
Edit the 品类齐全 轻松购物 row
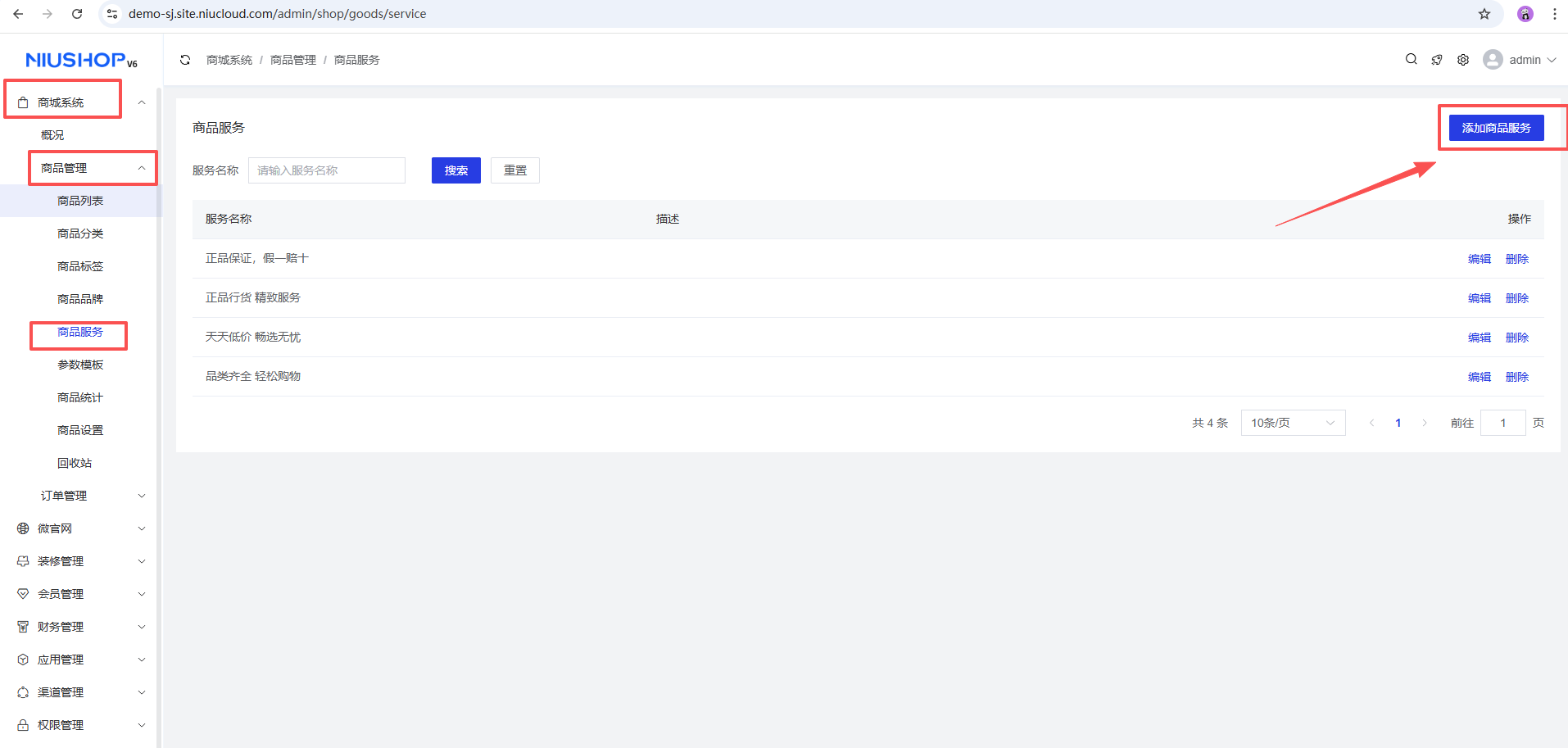pyautogui.click(x=1480, y=377)
